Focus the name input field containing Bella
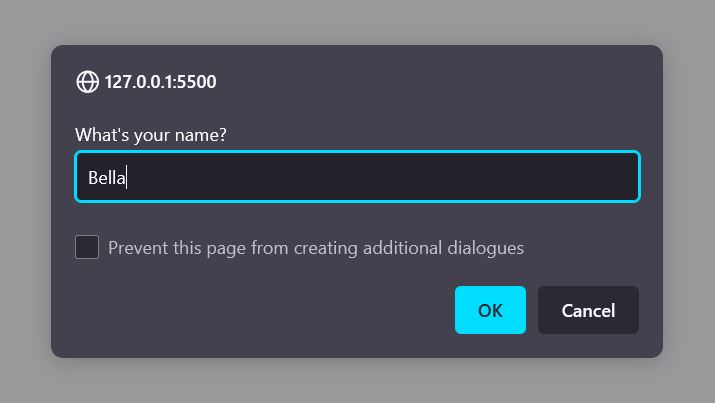 click(357, 177)
